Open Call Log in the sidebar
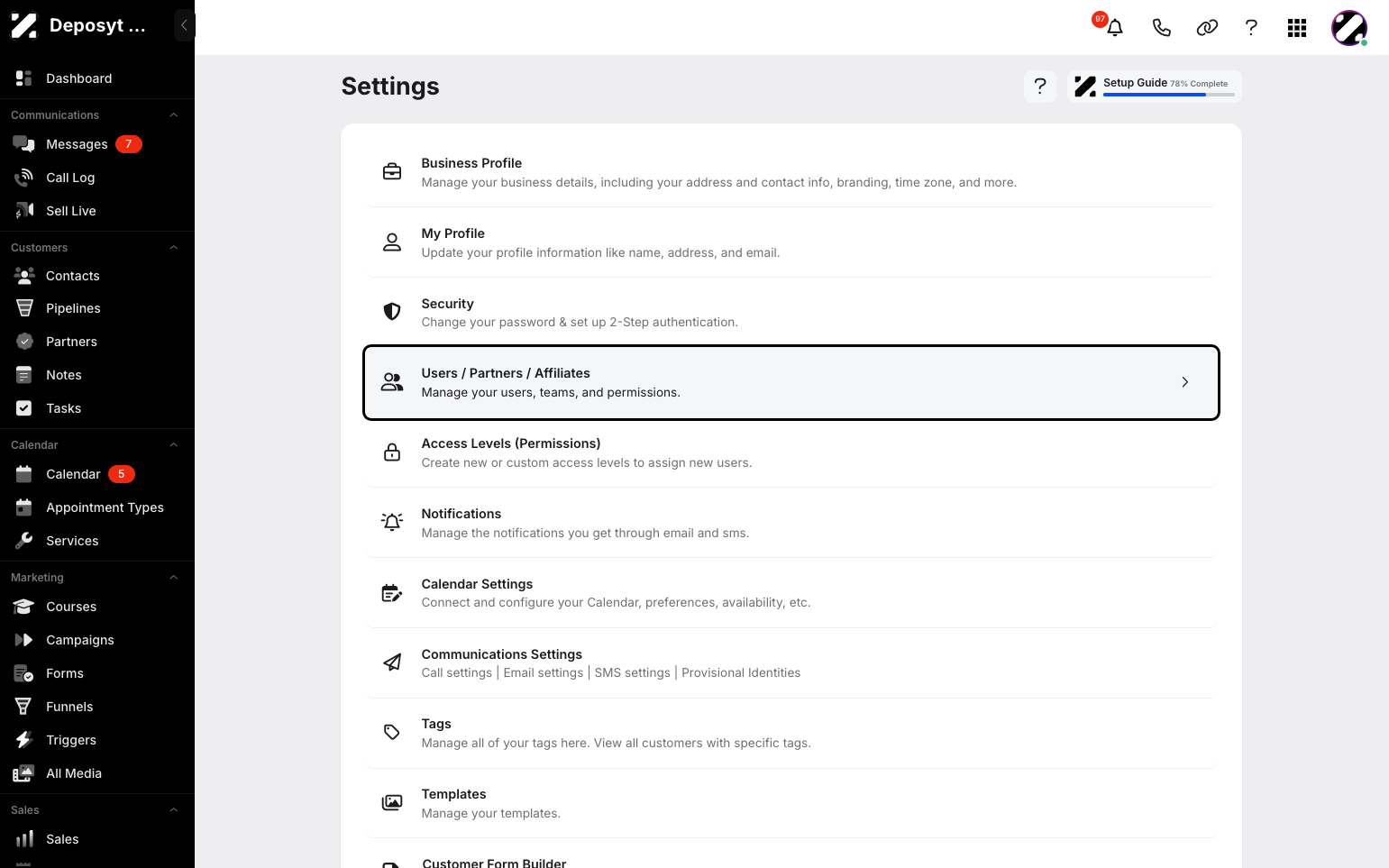This screenshot has height=868, width=1389. (x=97, y=178)
